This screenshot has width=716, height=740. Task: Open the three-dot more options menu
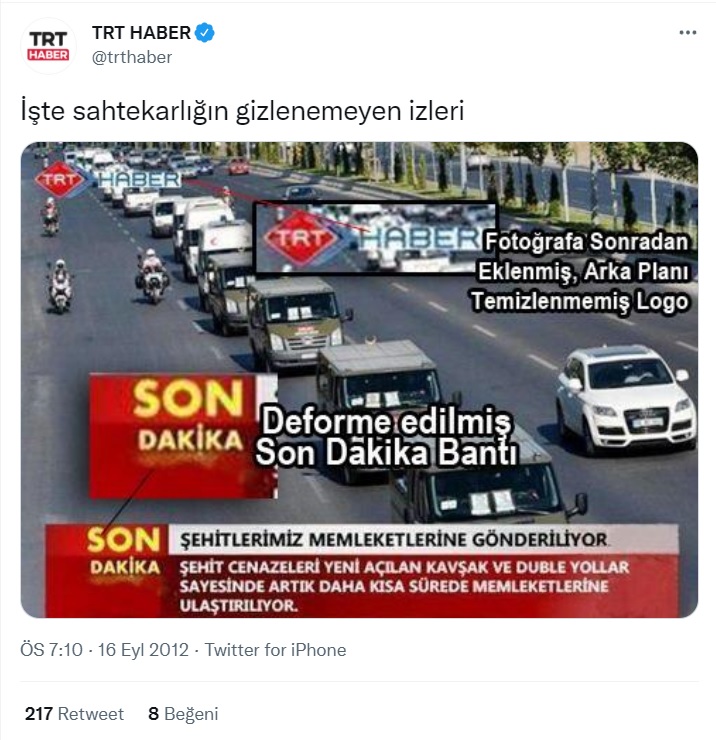pyautogui.click(x=687, y=33)
